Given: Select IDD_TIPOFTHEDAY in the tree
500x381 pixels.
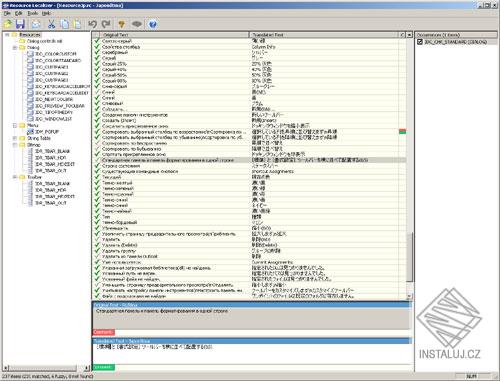Looking at the screenshot, I should click(x=54, y=112).
